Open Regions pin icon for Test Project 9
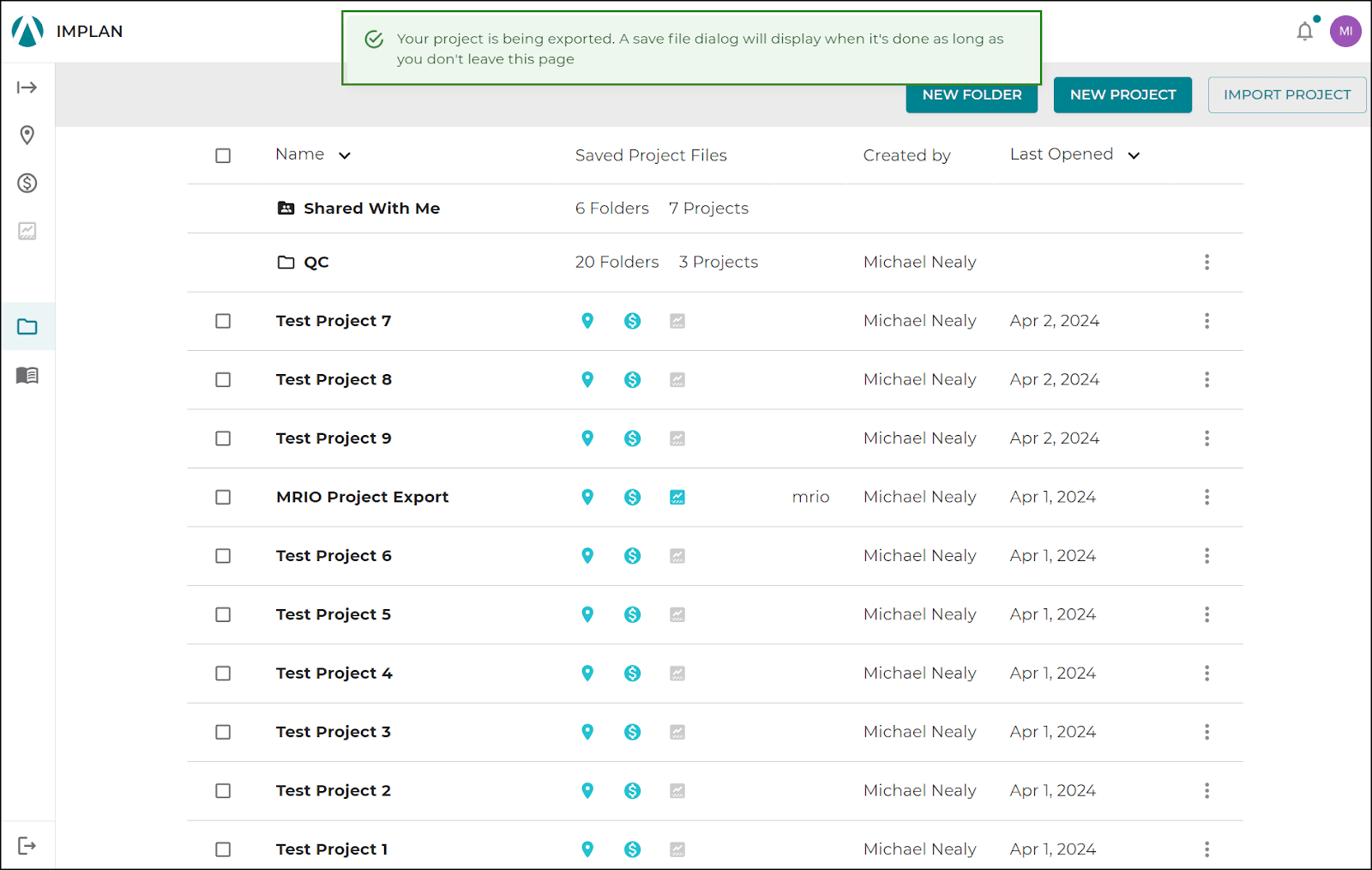The height and width of the screenshot is (870, 1372). (587, 438)
